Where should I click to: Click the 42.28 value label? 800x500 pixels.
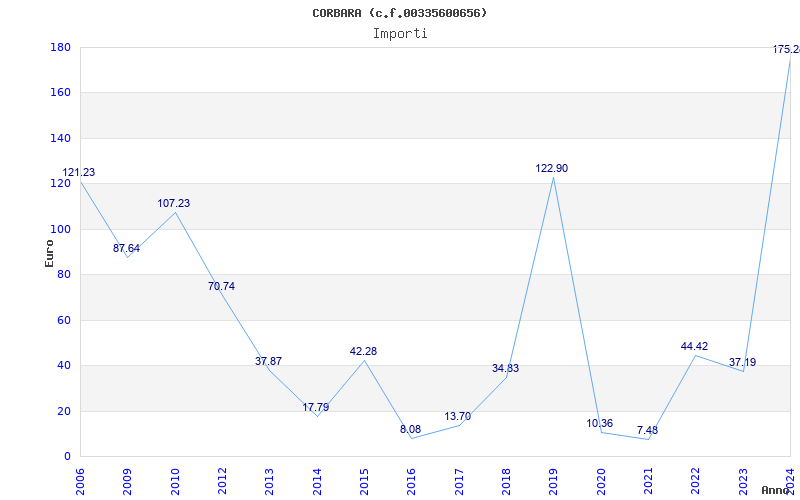363,352
